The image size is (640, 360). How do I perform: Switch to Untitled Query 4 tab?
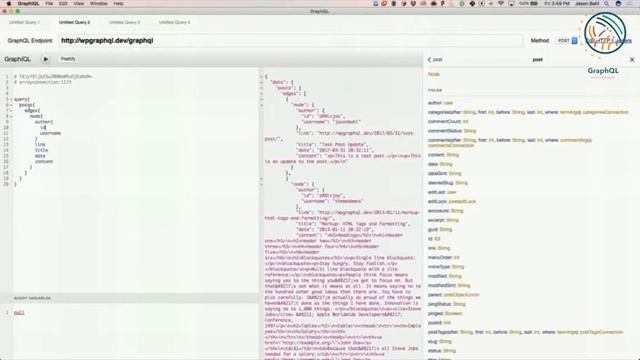[x=174, y=22]
